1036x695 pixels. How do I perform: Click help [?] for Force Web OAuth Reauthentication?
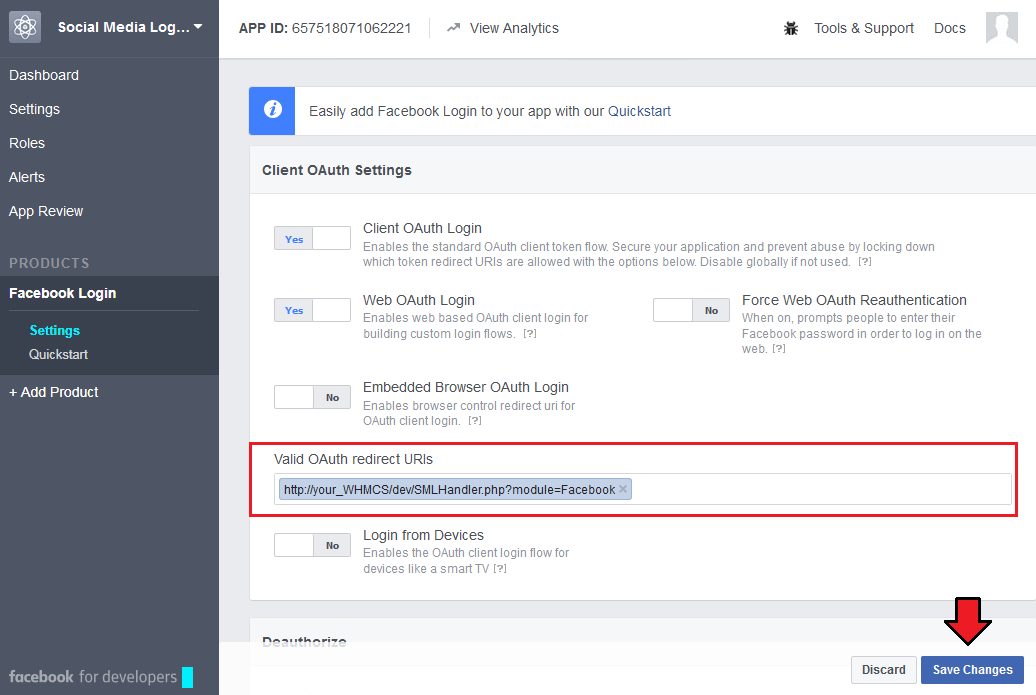point(779,349)
